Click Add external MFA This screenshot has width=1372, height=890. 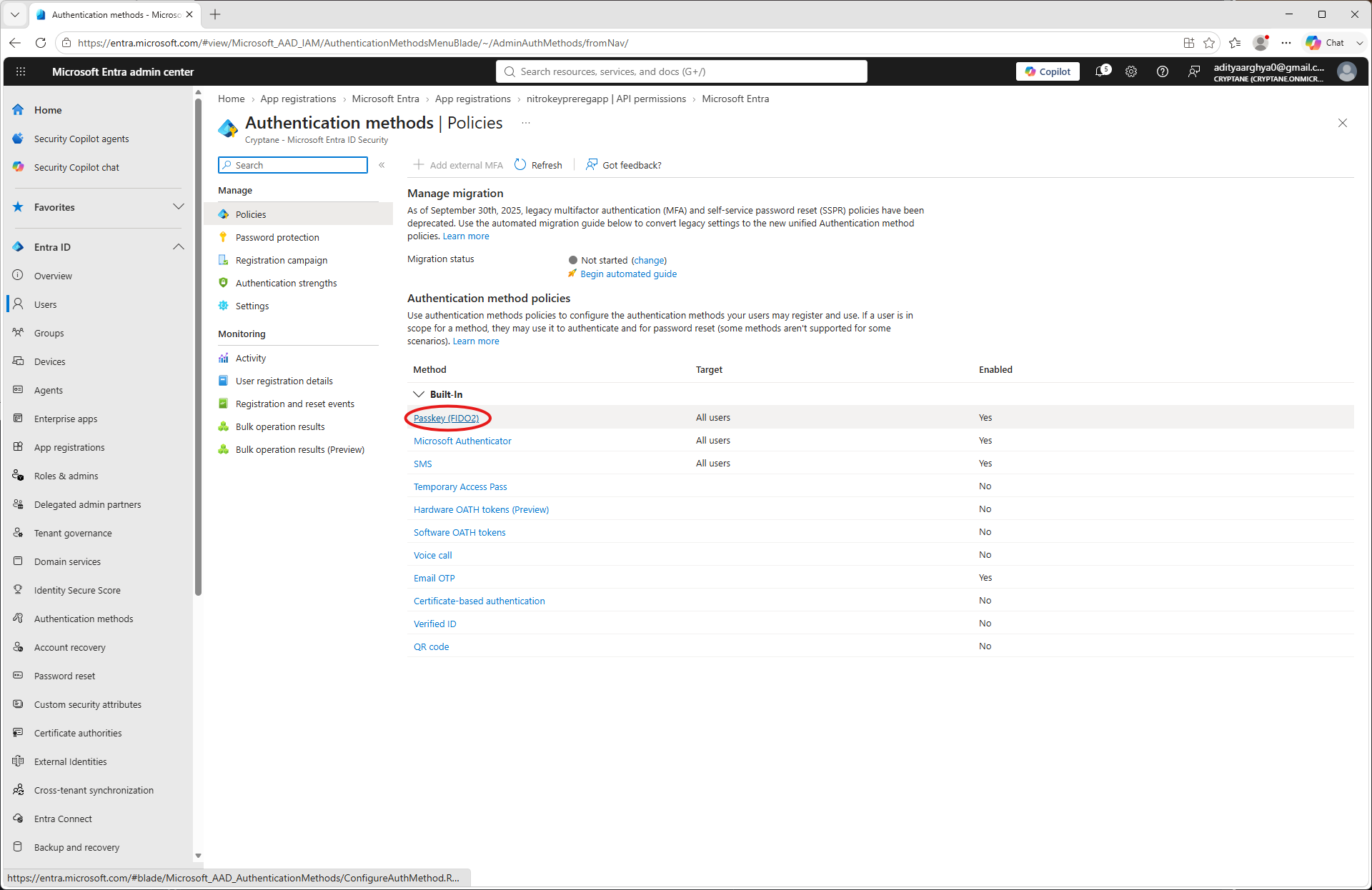[458, 165]
